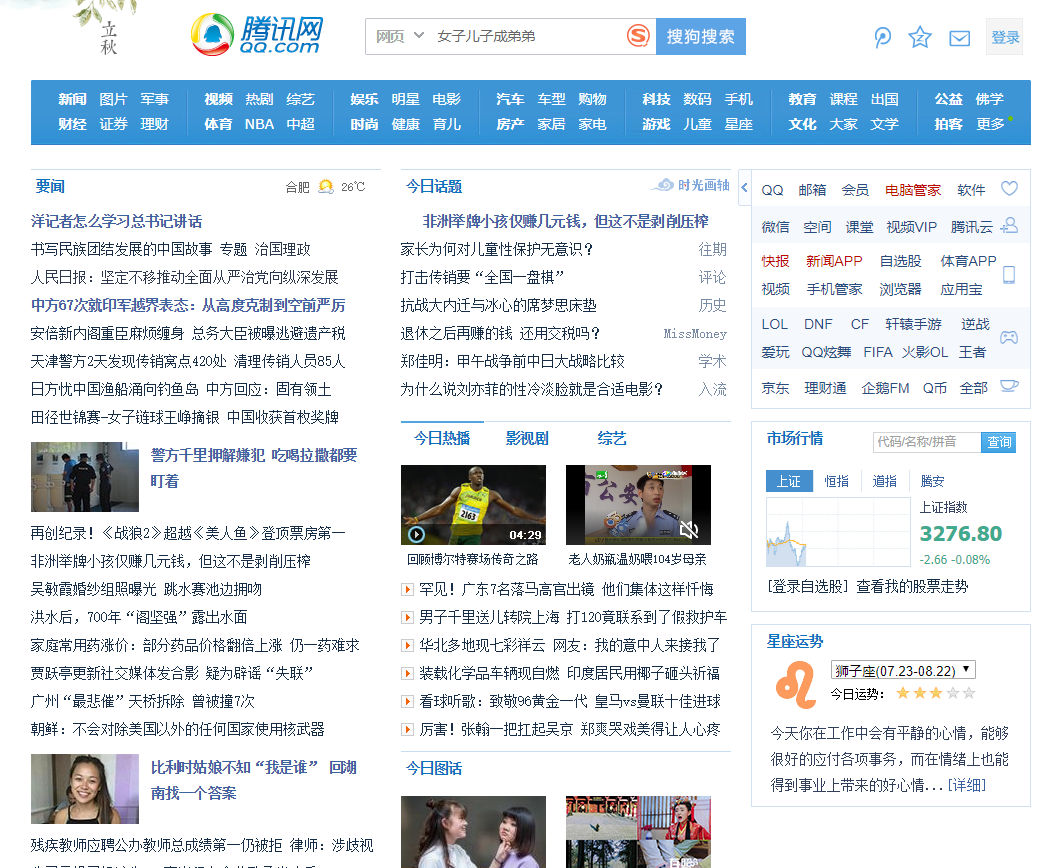The height and width of the screenshot is (868, 1040).
Task: Click the user icon beside 腾讯云
Action: [x=1009, y=225]
